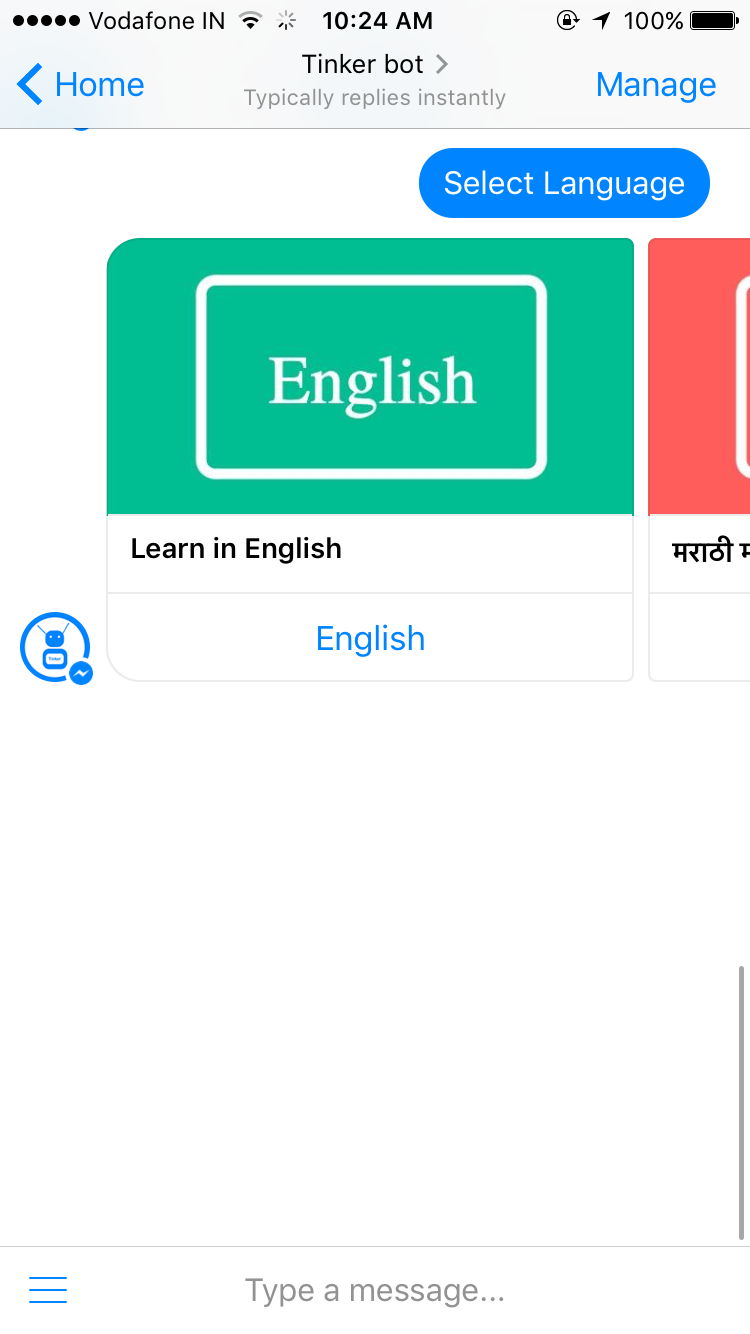This screenshot has width=750, height=1334.
Task: Tap the green English card image
Action: [x=370, y=376]
